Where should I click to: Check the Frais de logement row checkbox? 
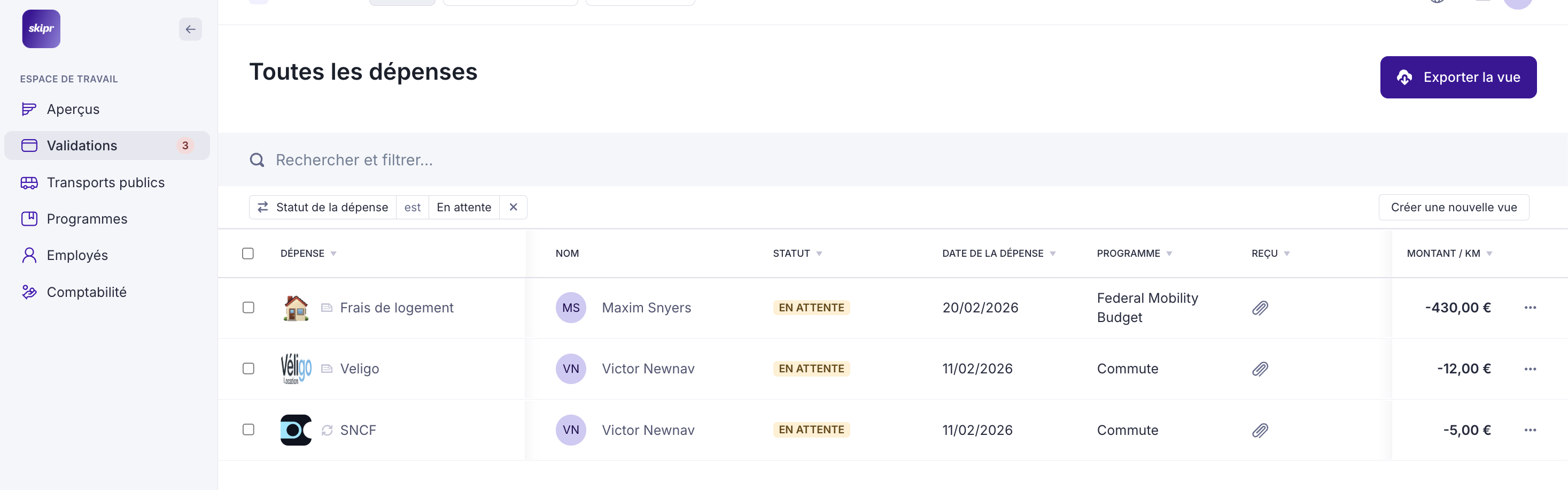click(248, 308)
